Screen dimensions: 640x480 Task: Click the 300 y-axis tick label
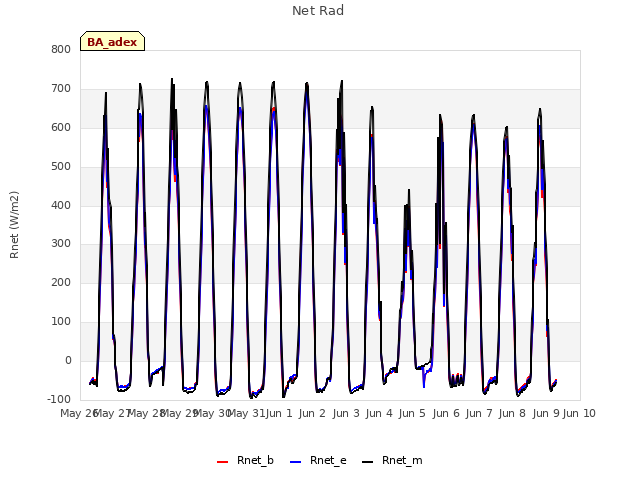click(61, 244)
